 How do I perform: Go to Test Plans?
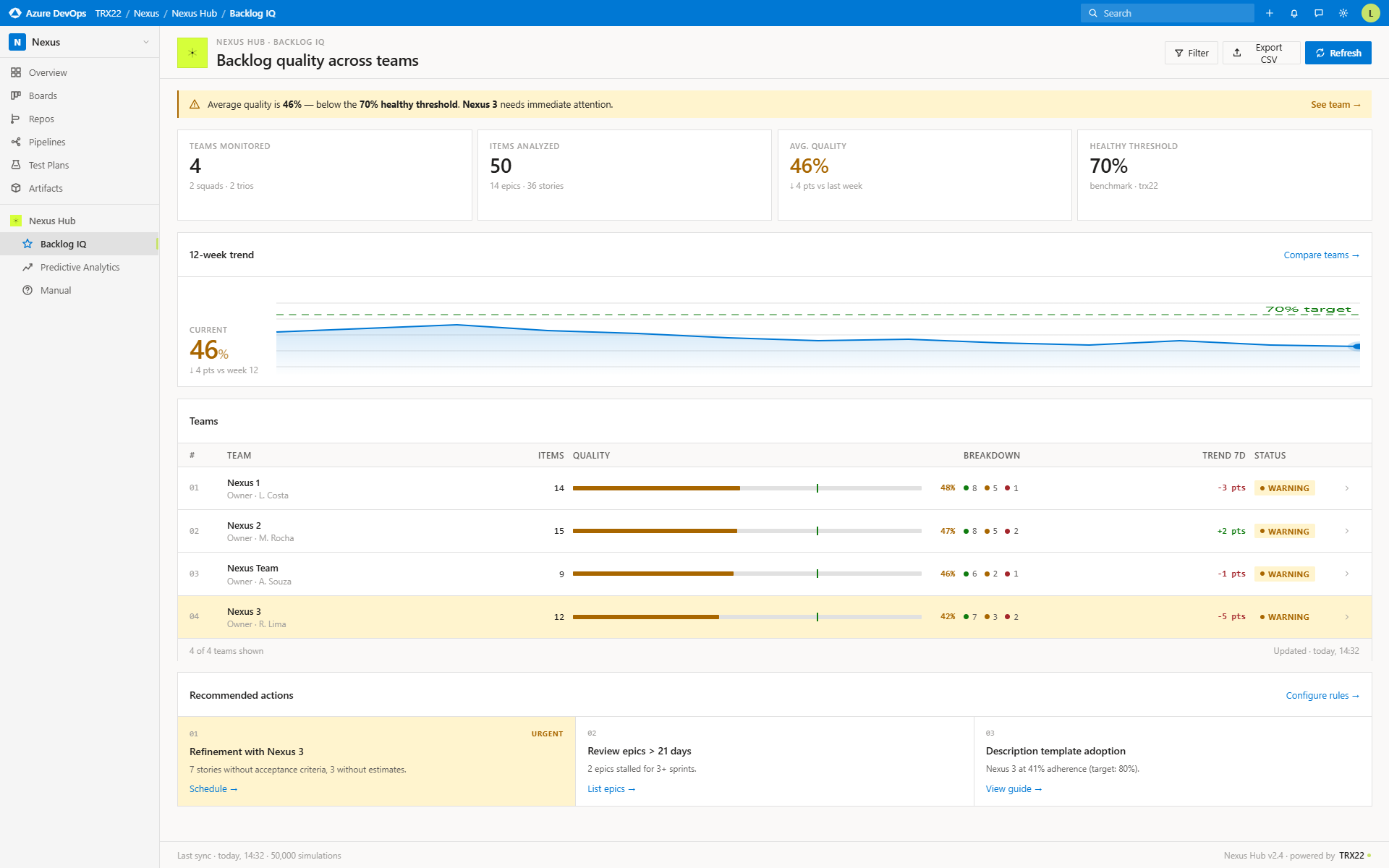(x=50, y=165)
